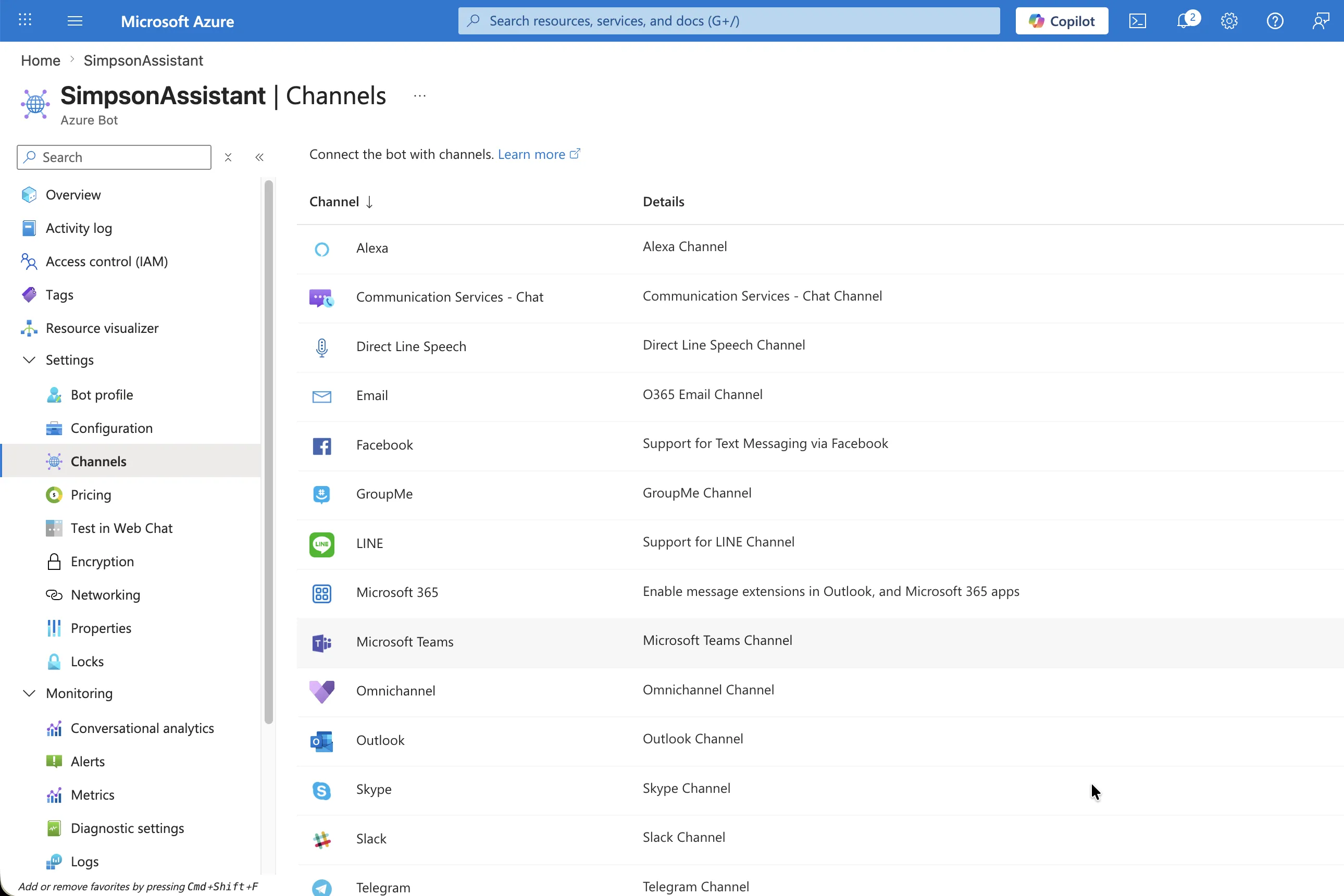Screen dimensions: 1344x896
Task: Collapse the Settings section
Action: tap(29, 359)
